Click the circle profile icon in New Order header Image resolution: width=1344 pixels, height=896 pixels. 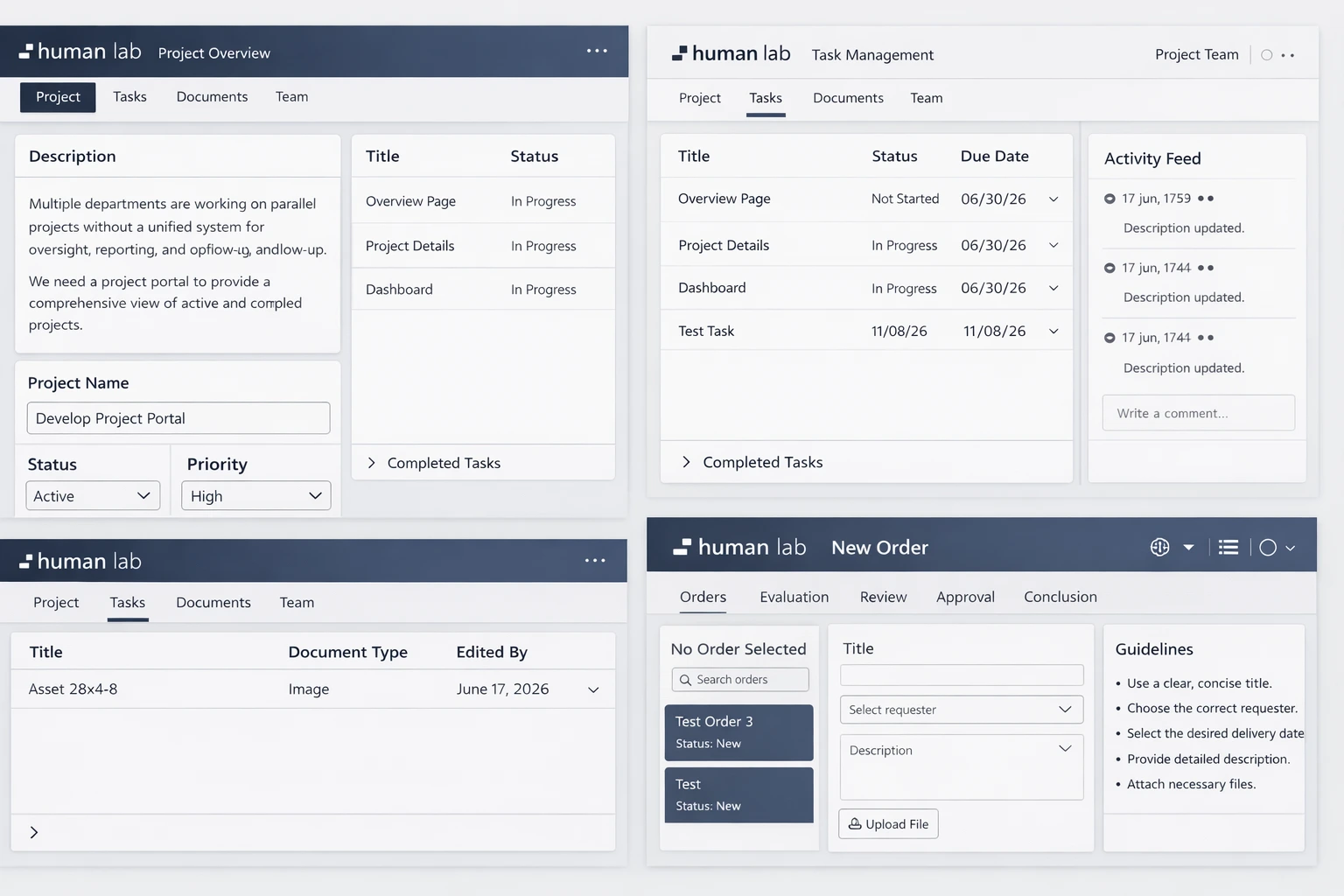1268,548
